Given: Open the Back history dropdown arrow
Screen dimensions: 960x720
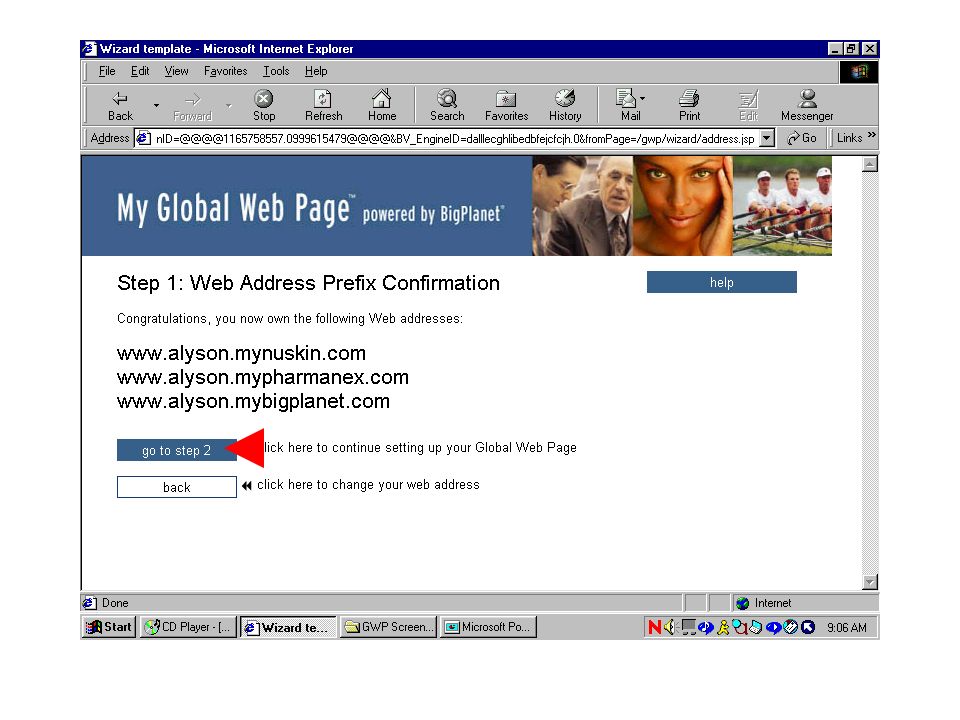Looking at the screenshot, I should (x=156, y=105).
